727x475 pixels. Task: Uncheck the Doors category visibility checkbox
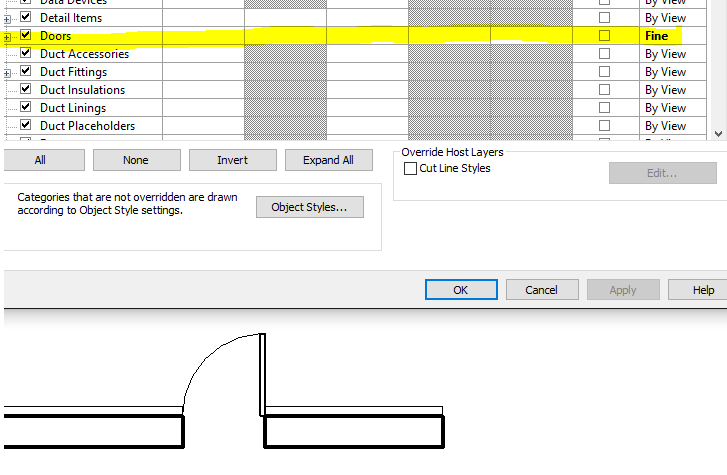tap(26, 36)
